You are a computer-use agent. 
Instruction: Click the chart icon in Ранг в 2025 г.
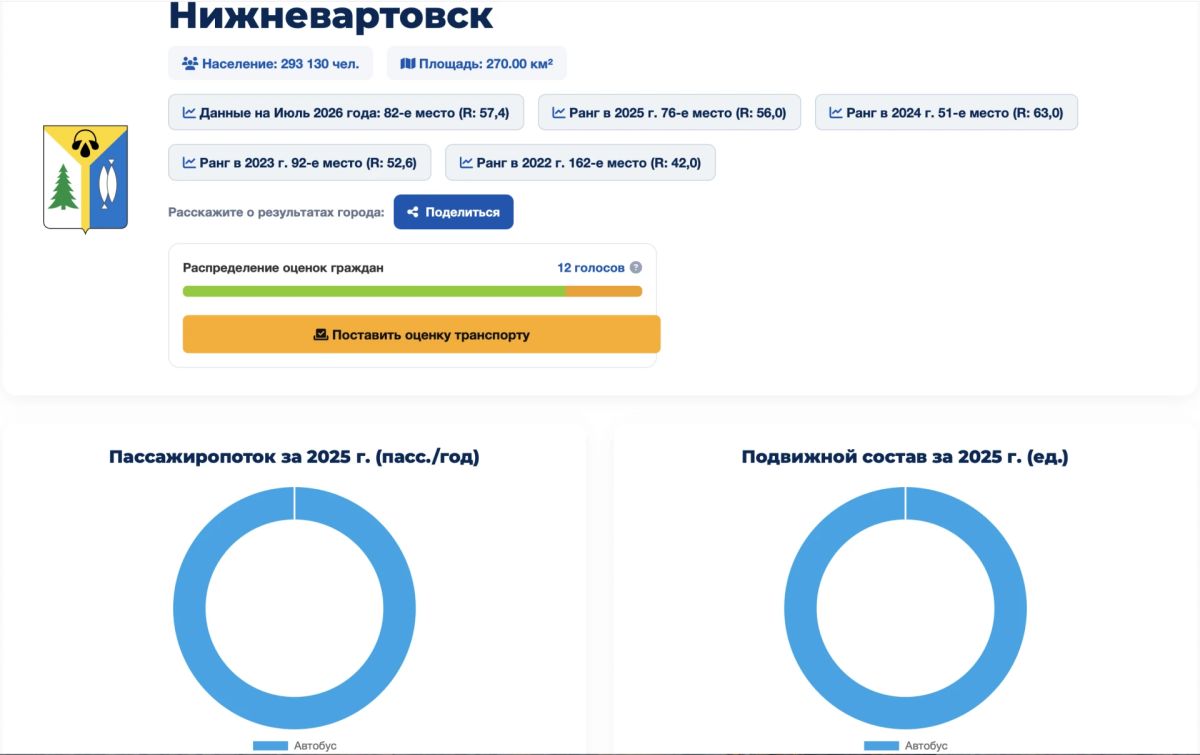click(x=559, y=112)
